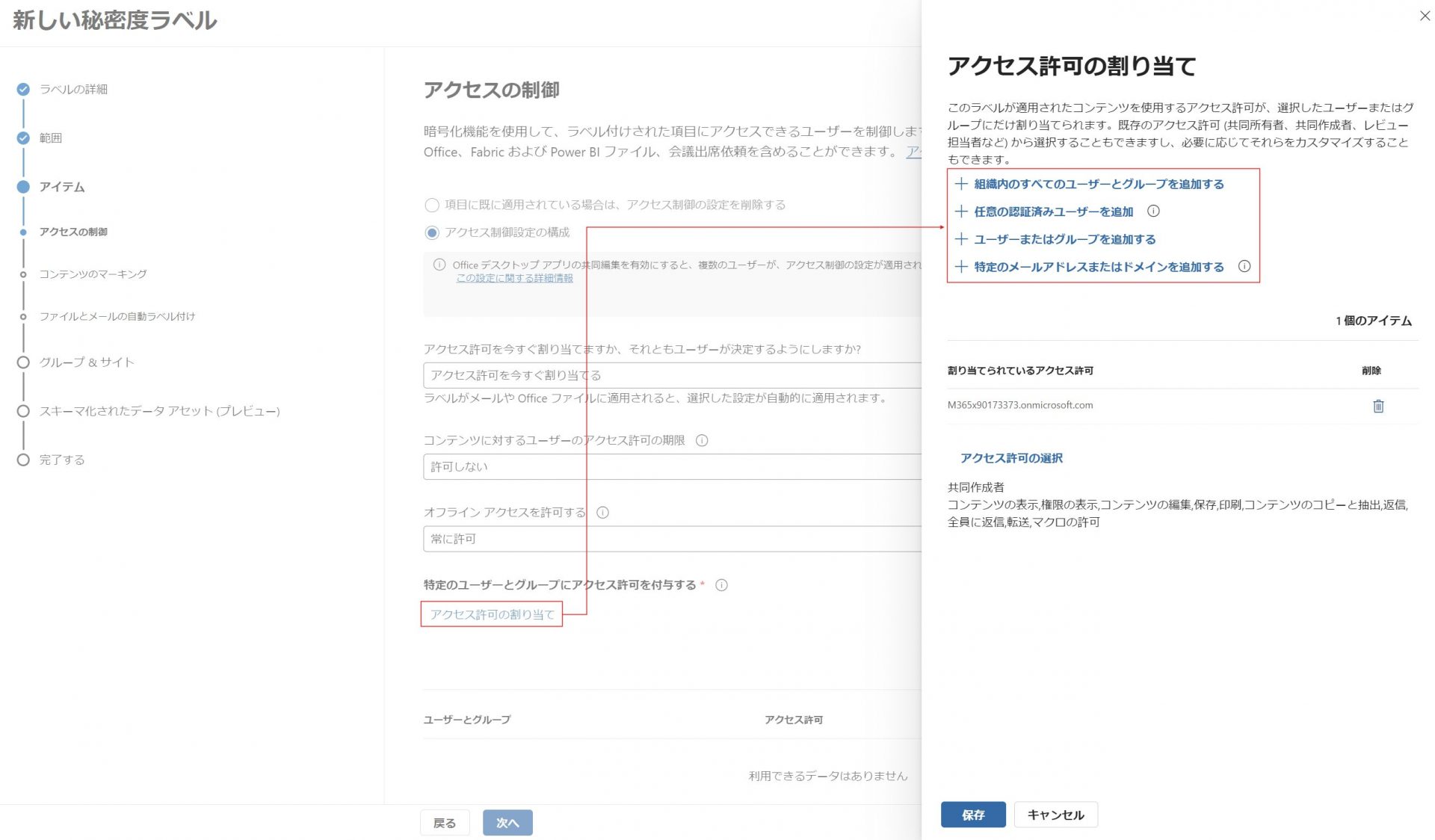Click info icon beside 任意の認証済みユーザーを追加
The width and height of the screenshot is (1435, 840).
pos(1153,211)
